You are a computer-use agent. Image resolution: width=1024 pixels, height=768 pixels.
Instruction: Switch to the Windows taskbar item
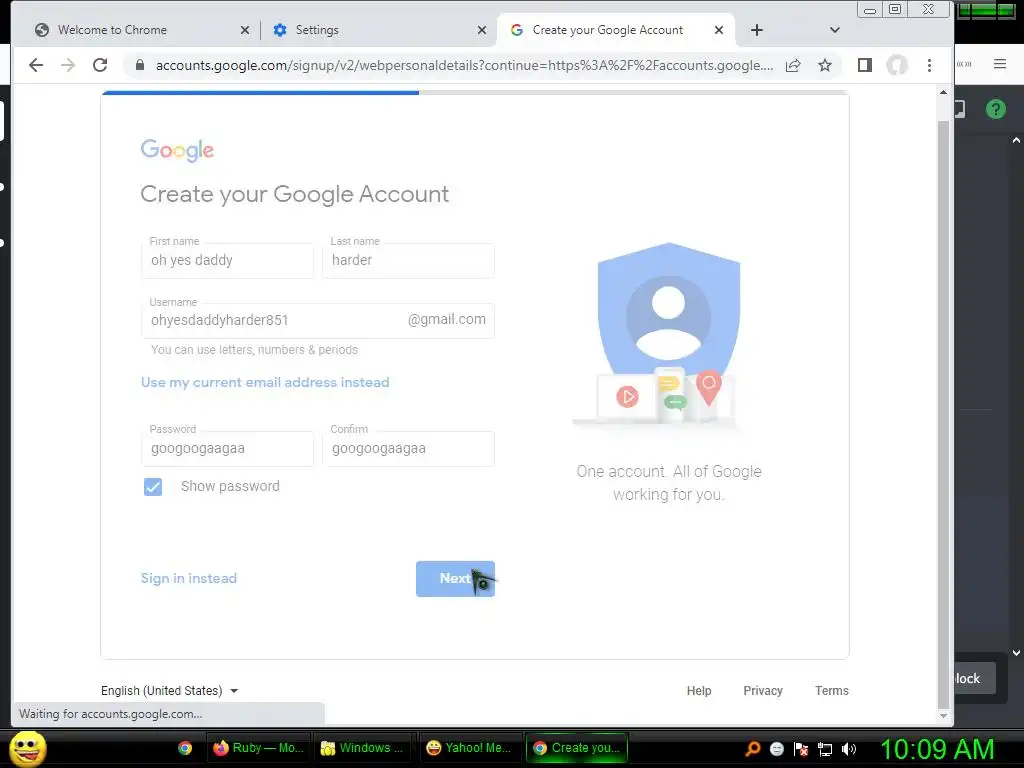363,748
